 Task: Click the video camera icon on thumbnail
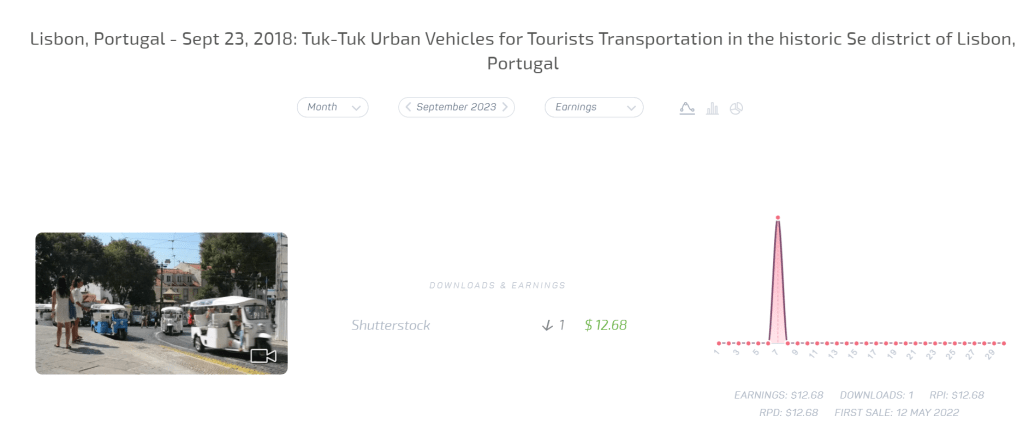(263, 355)
